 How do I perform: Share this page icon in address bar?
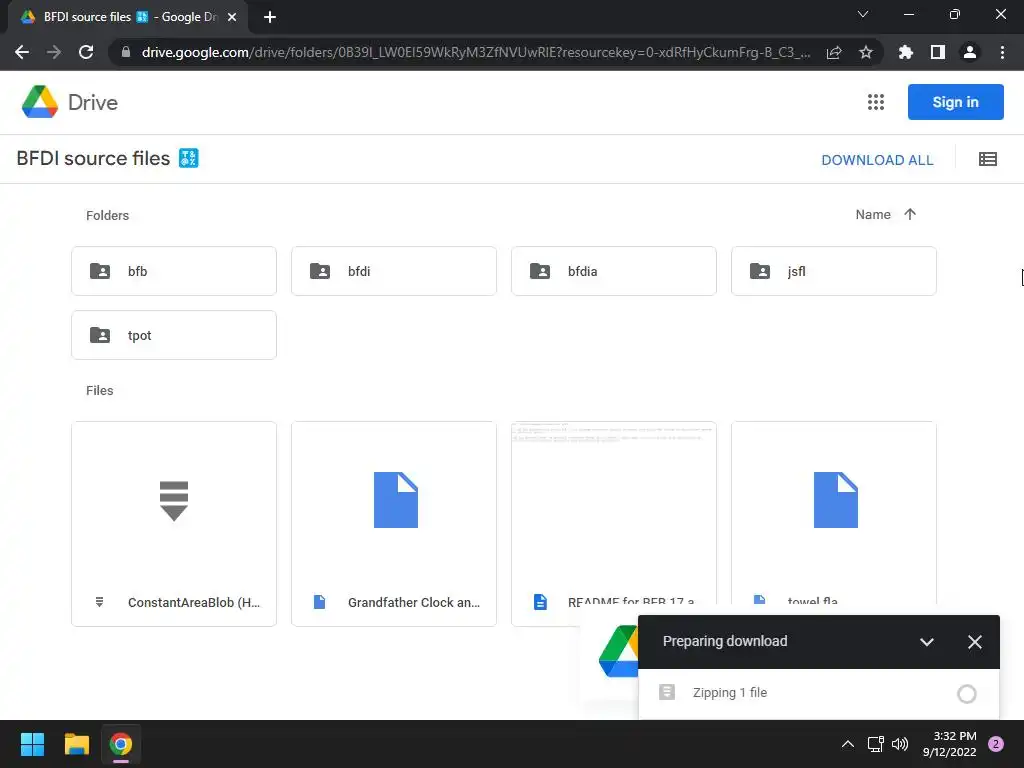834,52
